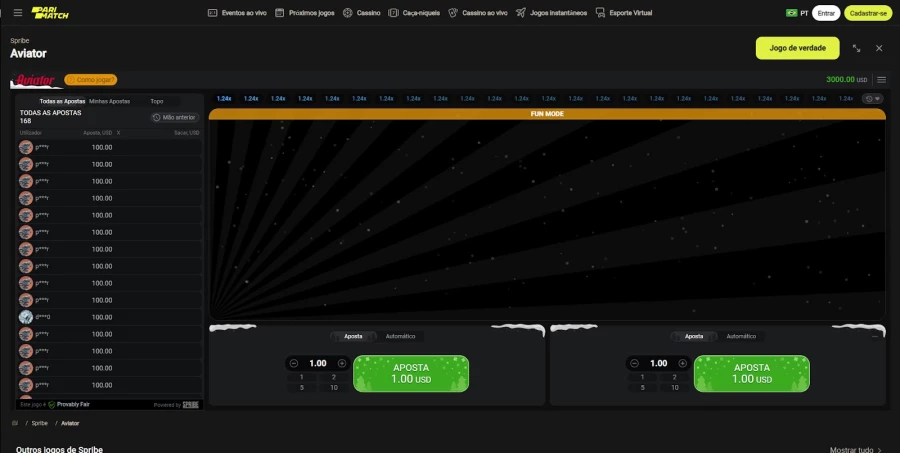Viewport: 900px width, 453px height.
Task: Expand the multiplier history dropdown
Action: pyautogui.click(x=873, y=99)
